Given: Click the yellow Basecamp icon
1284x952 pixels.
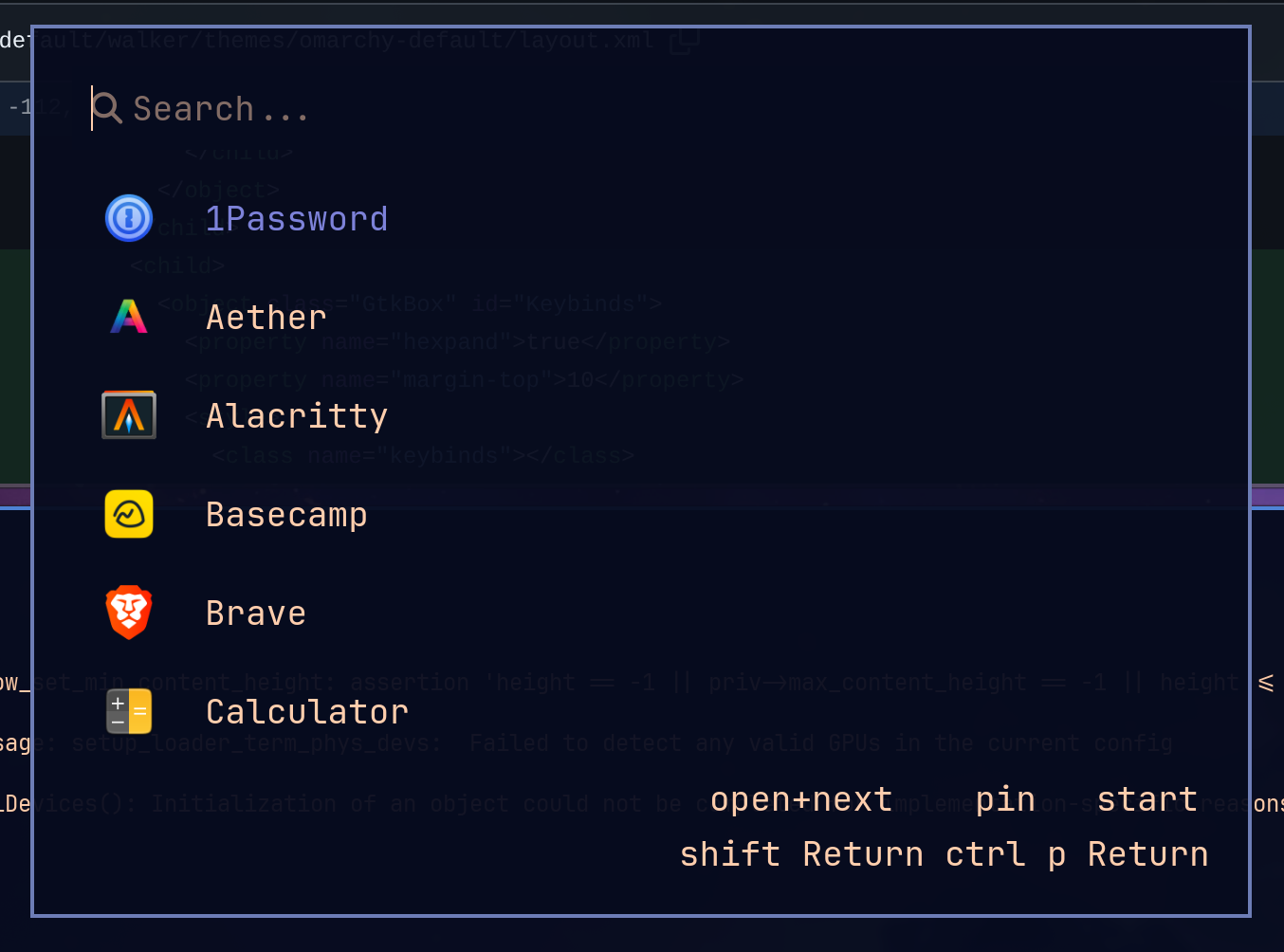Looking at the screenshot, I should [x=129, y=514].
